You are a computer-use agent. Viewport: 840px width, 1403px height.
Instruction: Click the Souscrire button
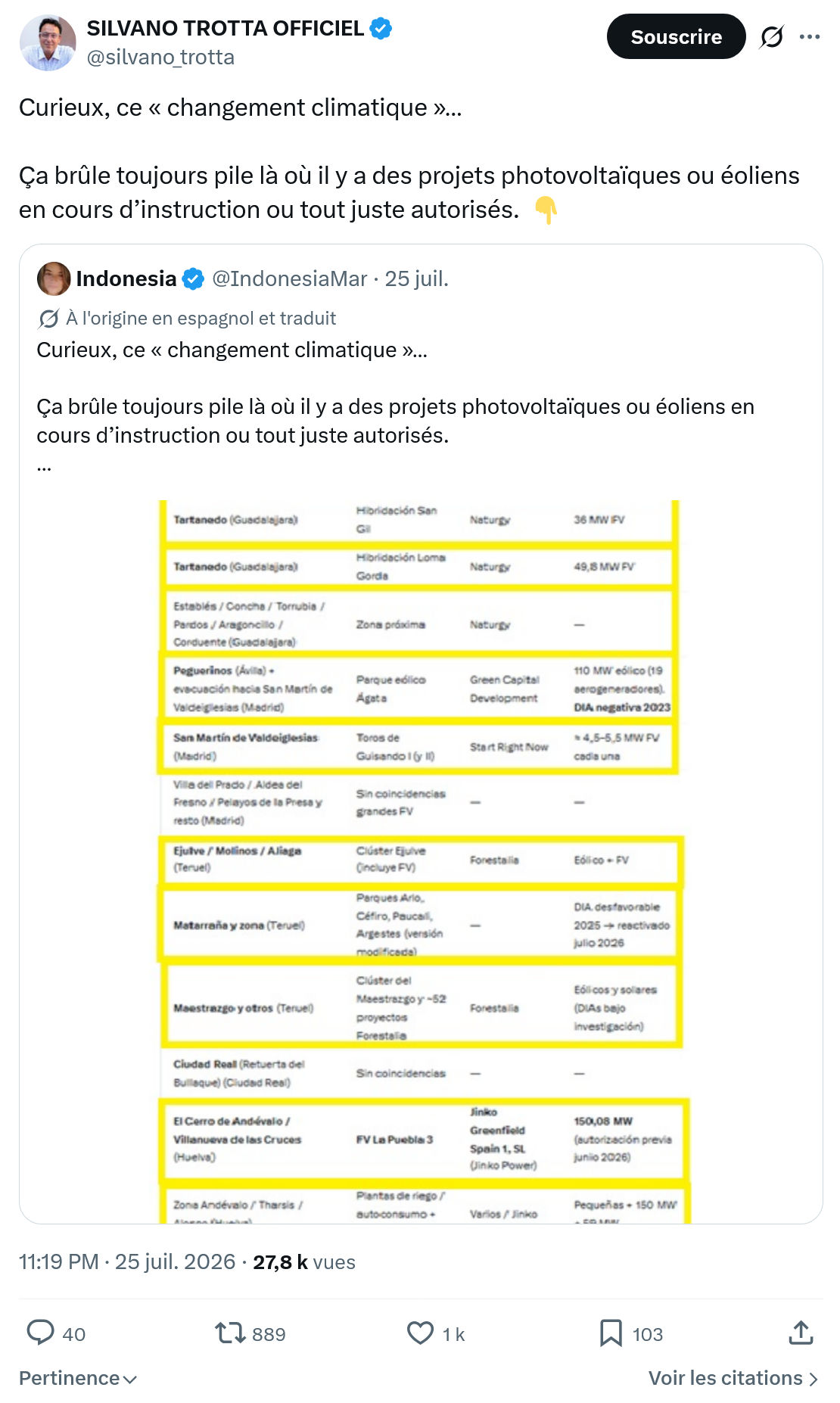tap(676, 36)
